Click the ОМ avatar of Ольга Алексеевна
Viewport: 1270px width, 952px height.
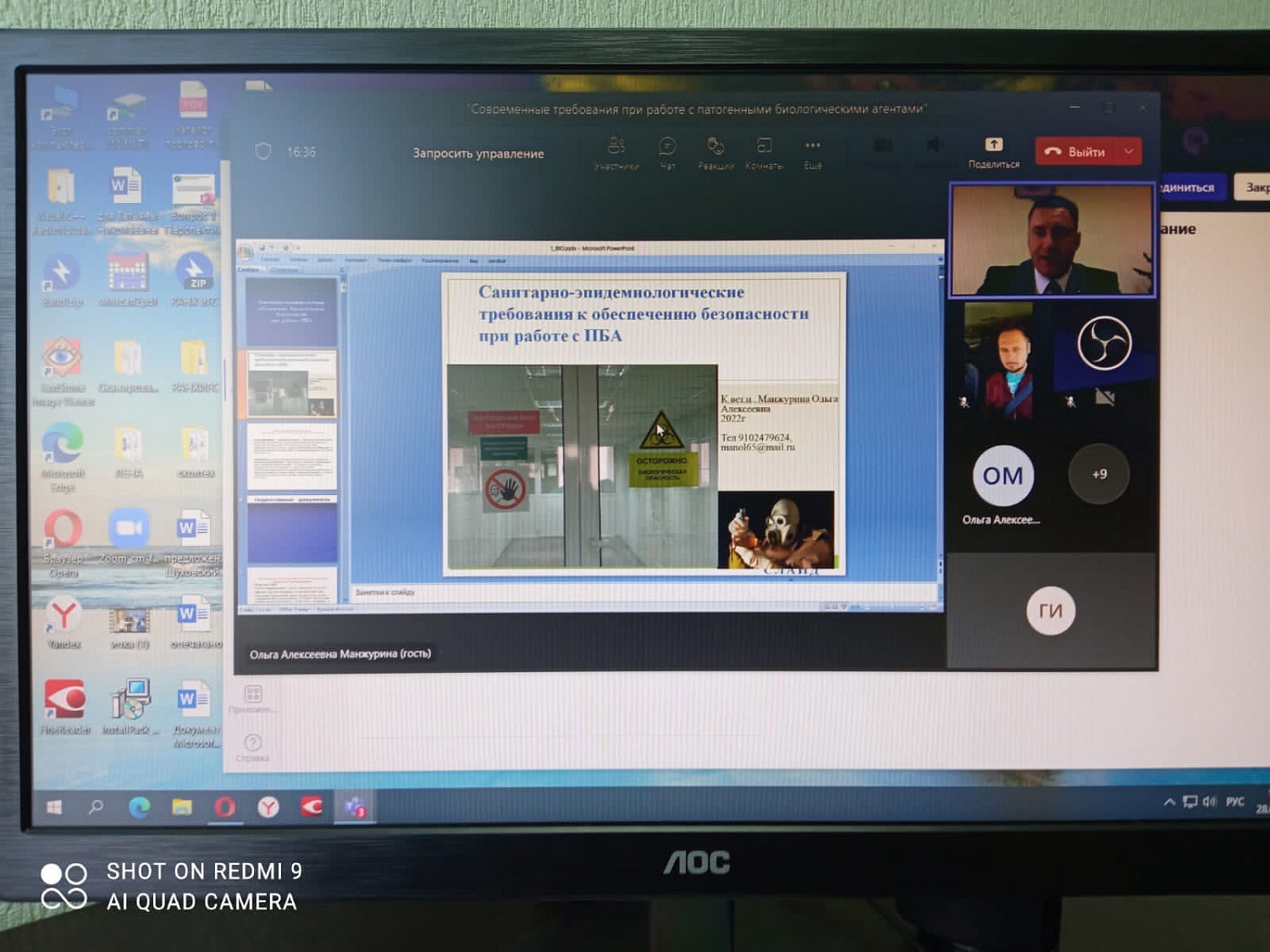(x=1002, y=476)
